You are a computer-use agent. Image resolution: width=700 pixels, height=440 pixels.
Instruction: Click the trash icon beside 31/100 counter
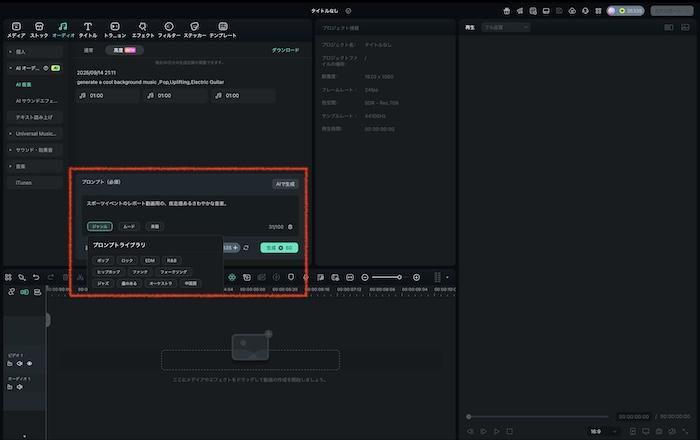tap(290, 227)
